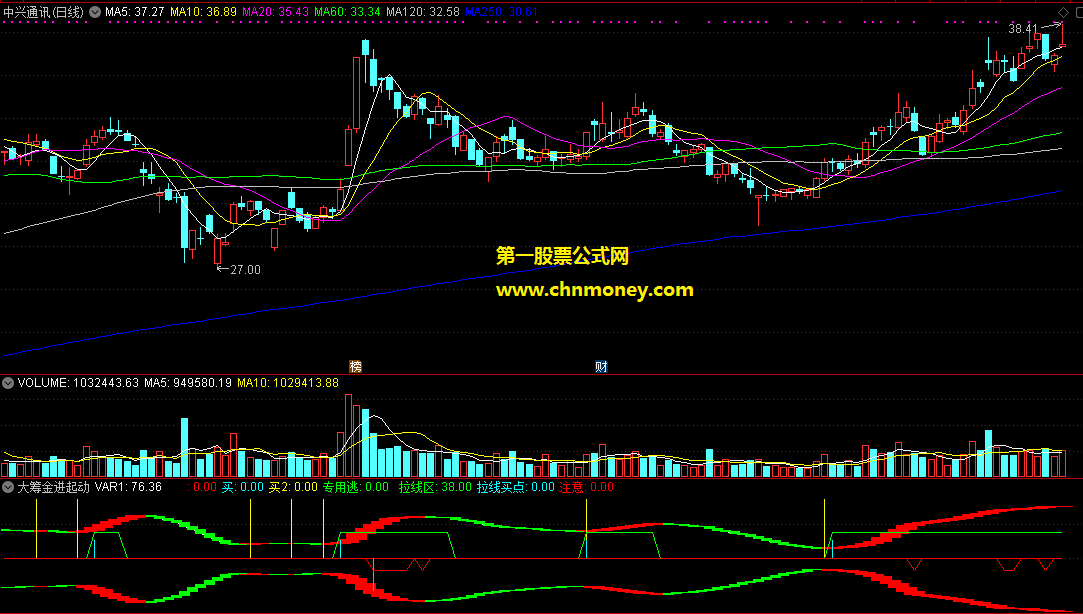Viewport: 1083px width, 614px height.
Task: Select the 中兴通讯(日线) stock title
Action: coord(44,12)
